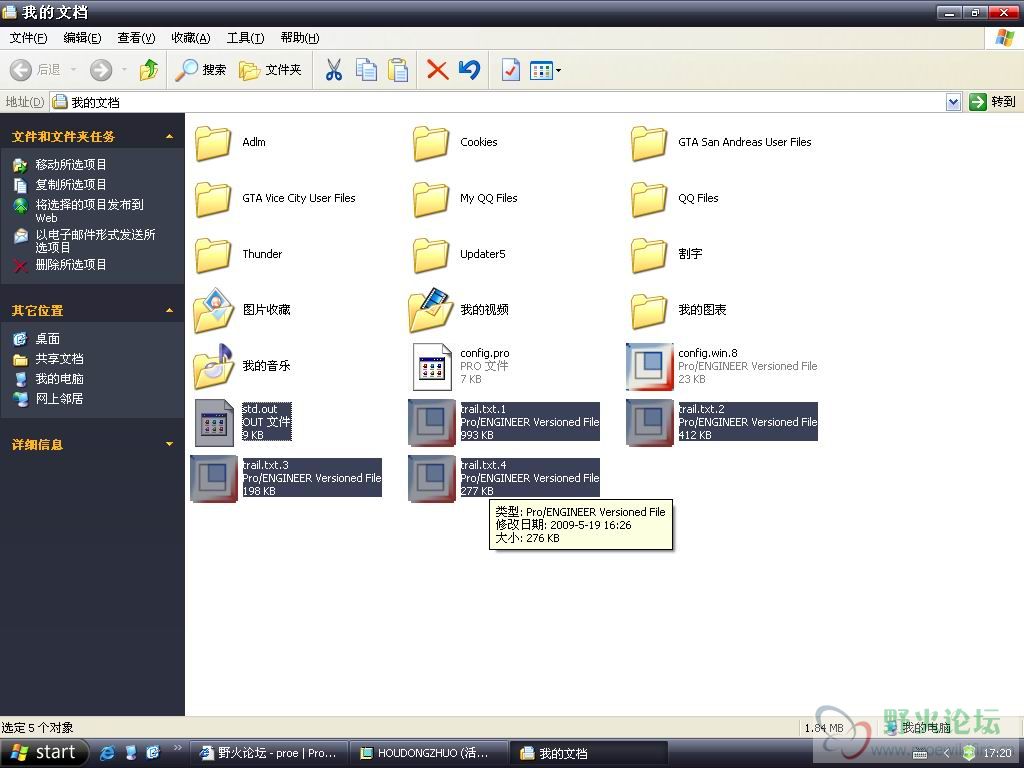
Task: Select the GTA San Andreas User Files folder
Action: (649, 142)
